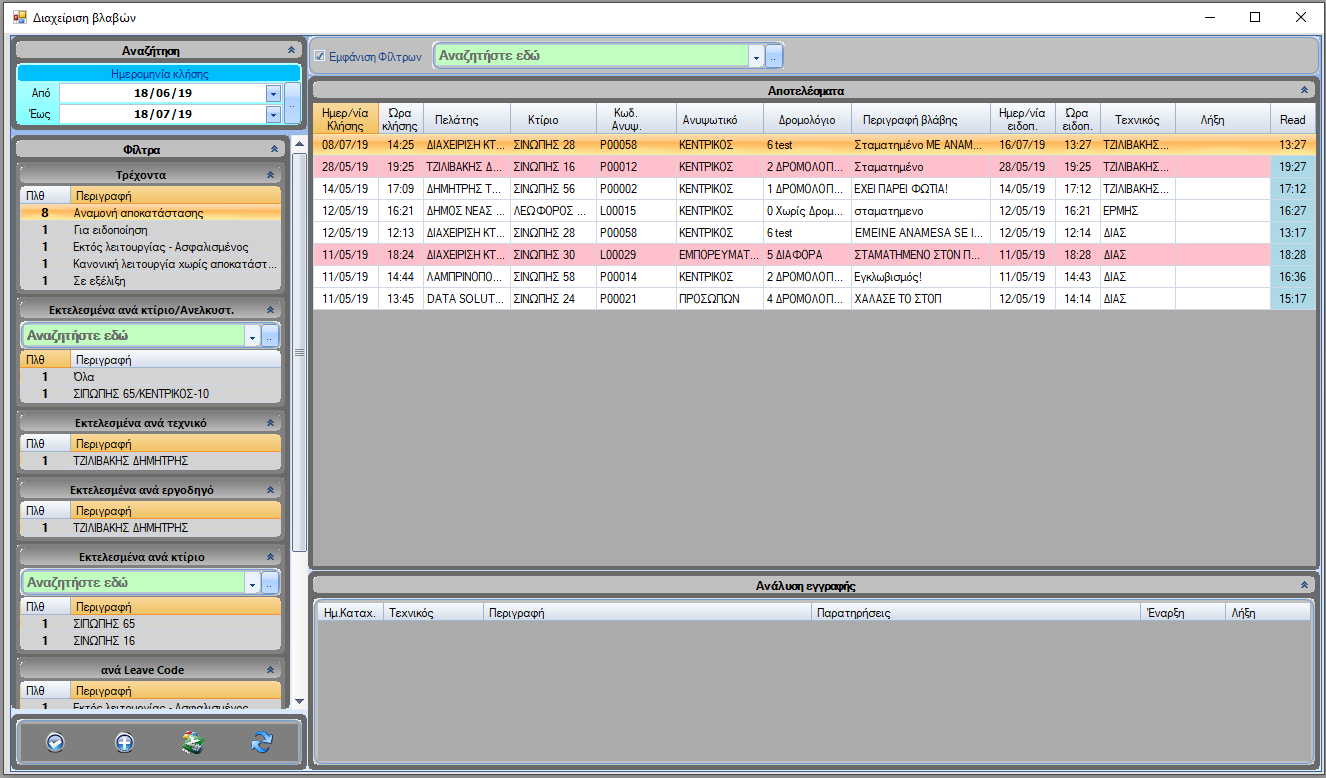Collapse the Αποτελέσματα panel chevron
Screen dimensions: 1326x778
pos(1303,90)
